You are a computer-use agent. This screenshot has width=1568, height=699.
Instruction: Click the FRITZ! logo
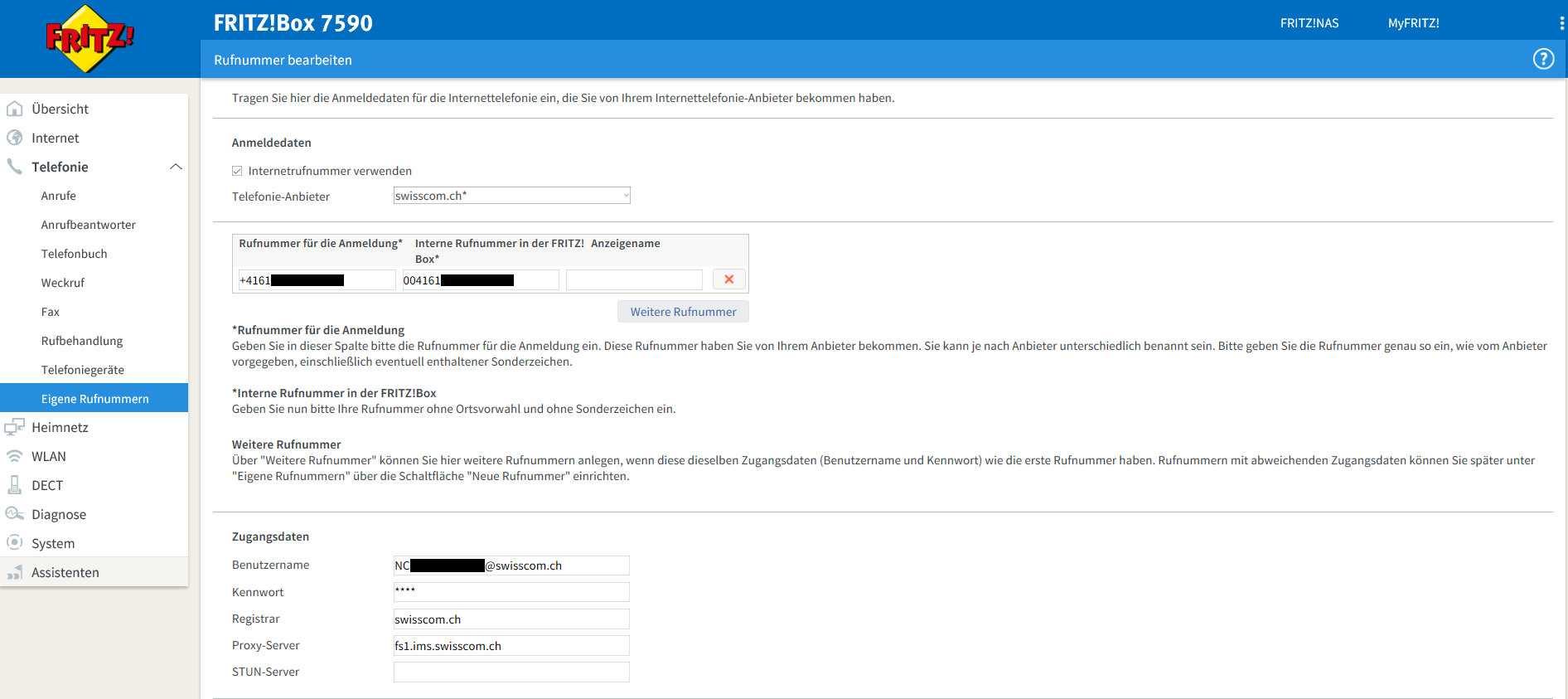coord(90,38)
